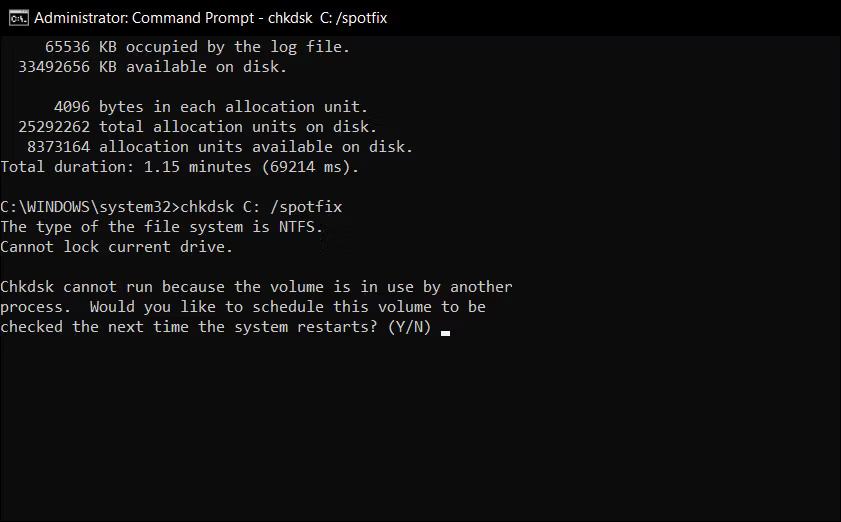The height and width of the screenshot is (522, 841).
Task: Click the '25292262 total allocation units' line
Action: coord(198,127)
